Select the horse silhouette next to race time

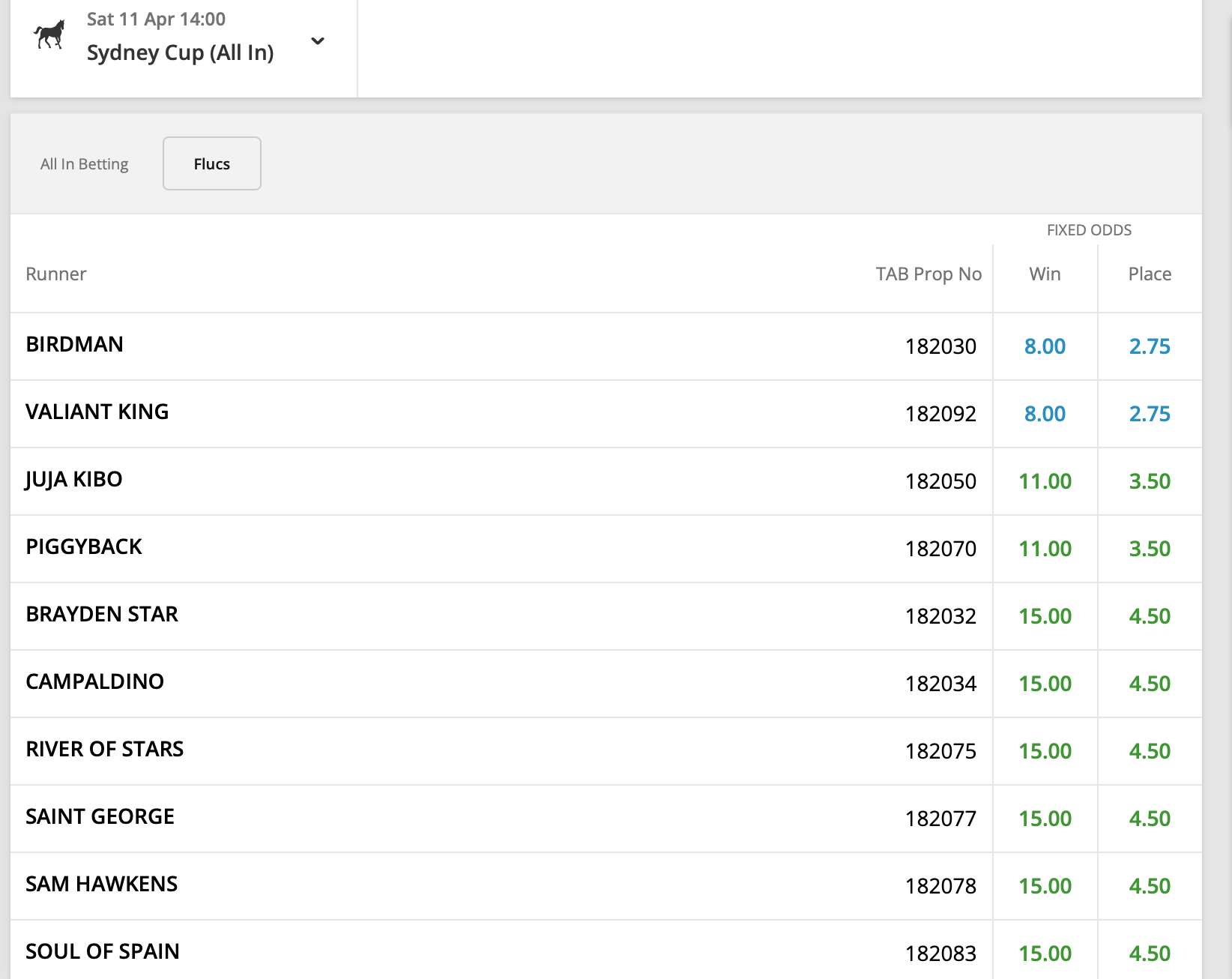47,34
